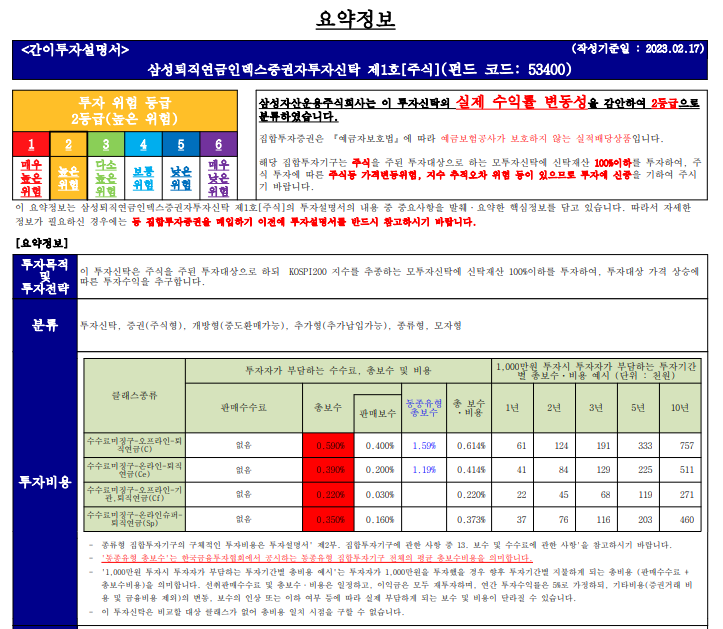This screenshot has width=723, height=629.
Task: Click the "333" five-year cost value
Action: [x=645, y=445]
